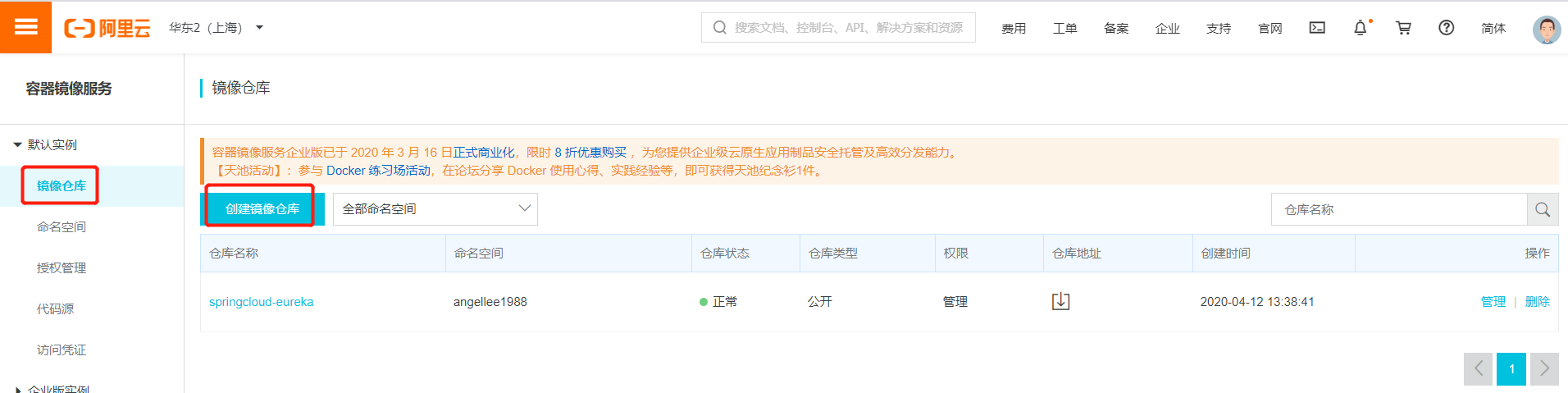Image resolution: width=1568 pixels, height=393 pixels.
Task: Switch language via 简体
Action: (x=1493, y=29)
